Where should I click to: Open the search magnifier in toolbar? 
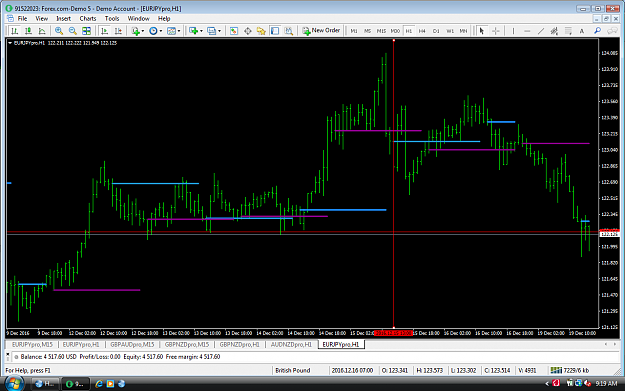point(597,31)
